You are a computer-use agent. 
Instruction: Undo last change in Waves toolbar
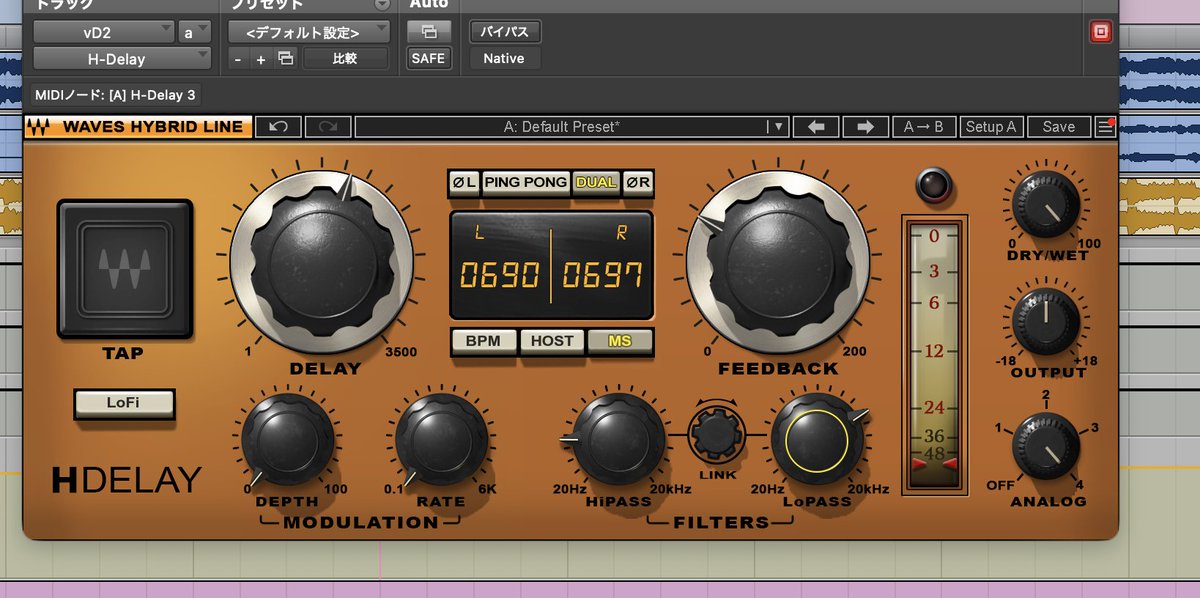[x=279, y=127]
